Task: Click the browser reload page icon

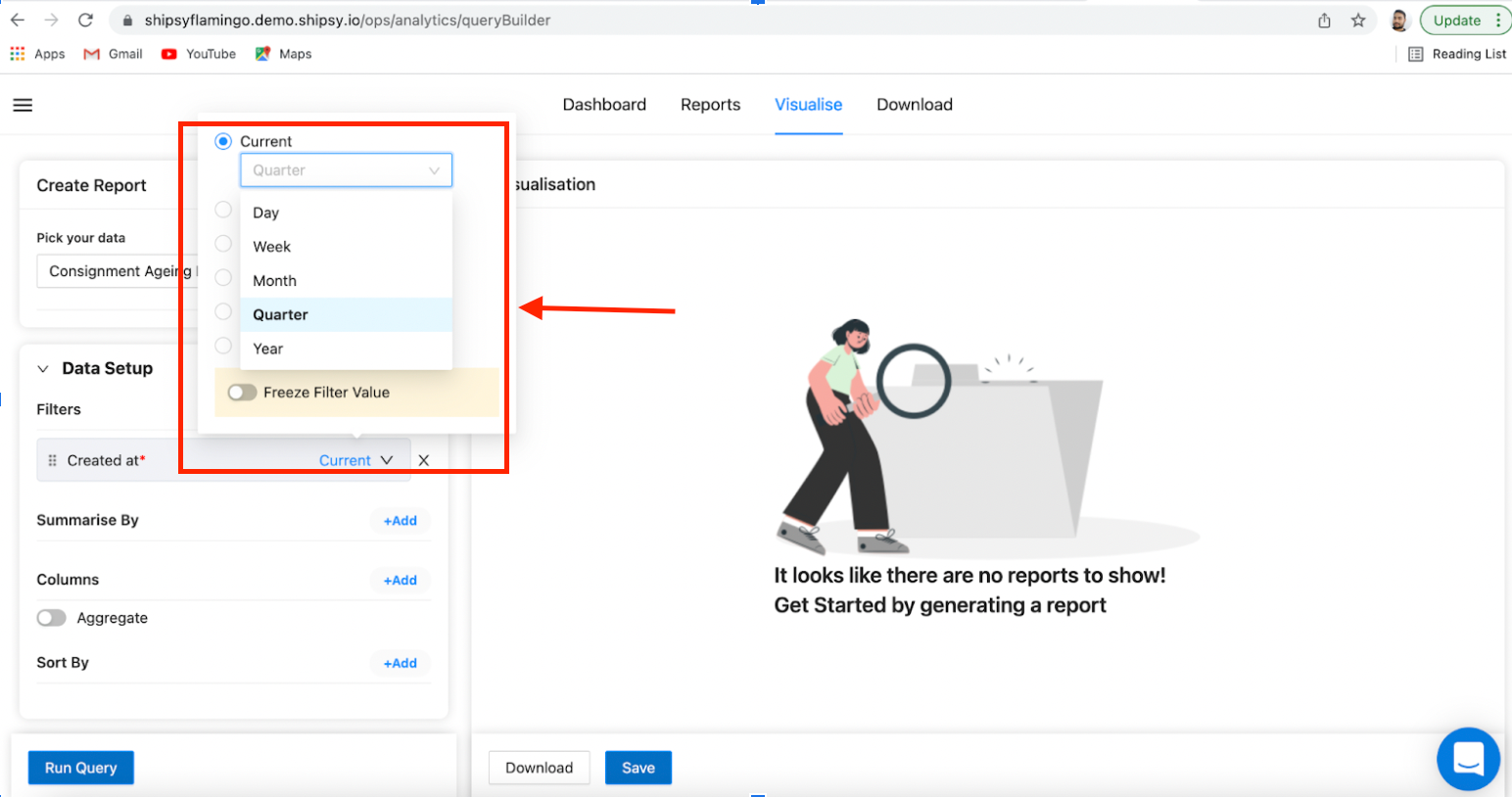Action: (x=85, y=20)
